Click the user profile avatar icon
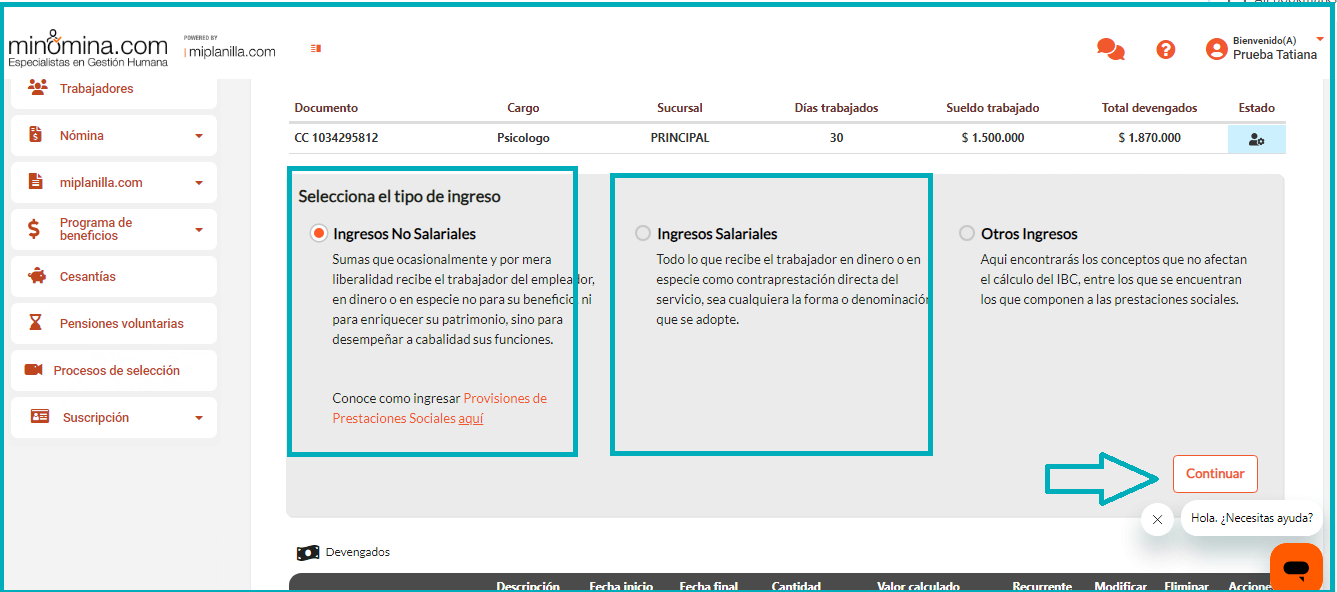 click(1216, 49)
